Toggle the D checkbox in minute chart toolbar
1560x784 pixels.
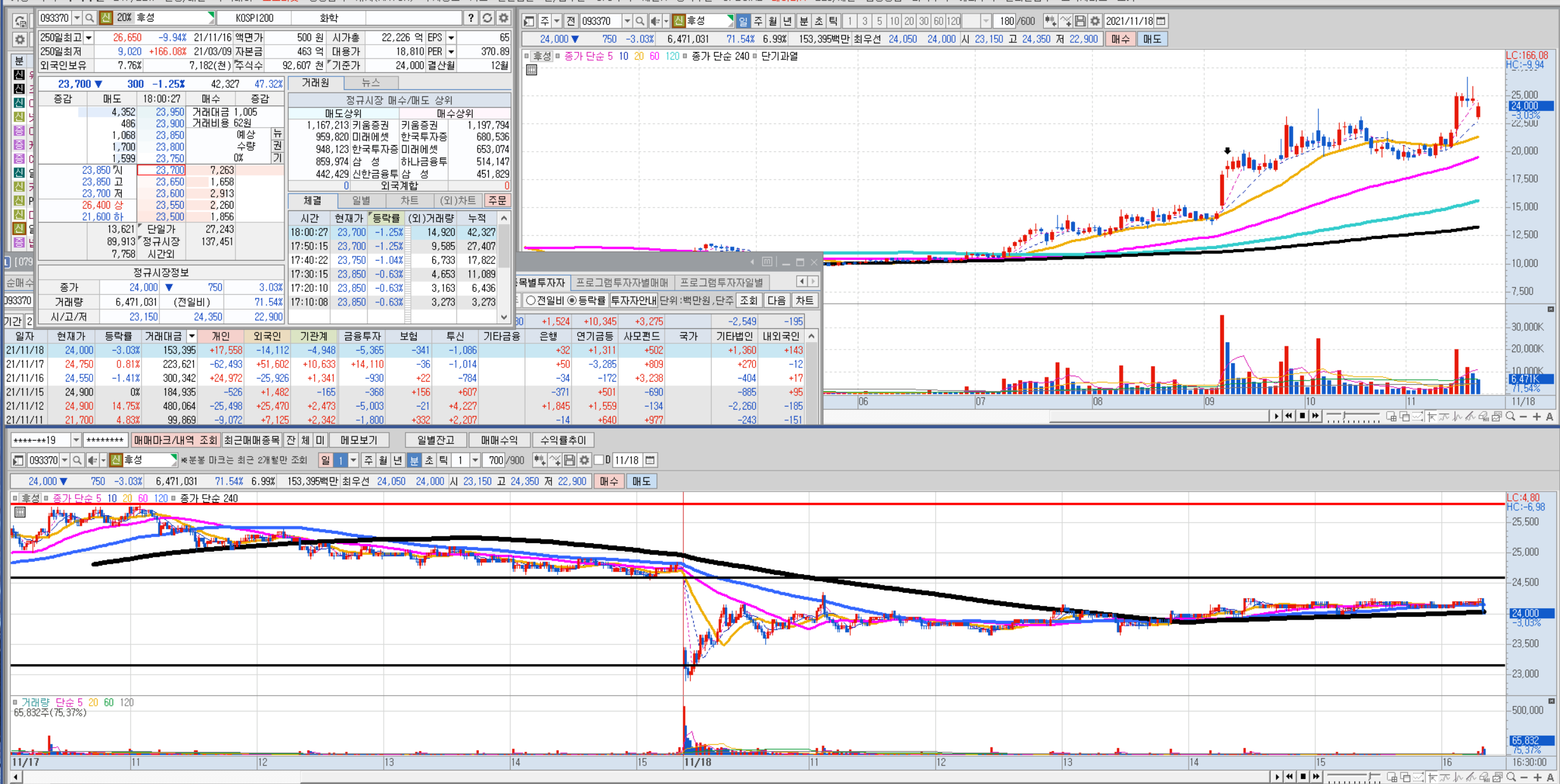[599, 460]
